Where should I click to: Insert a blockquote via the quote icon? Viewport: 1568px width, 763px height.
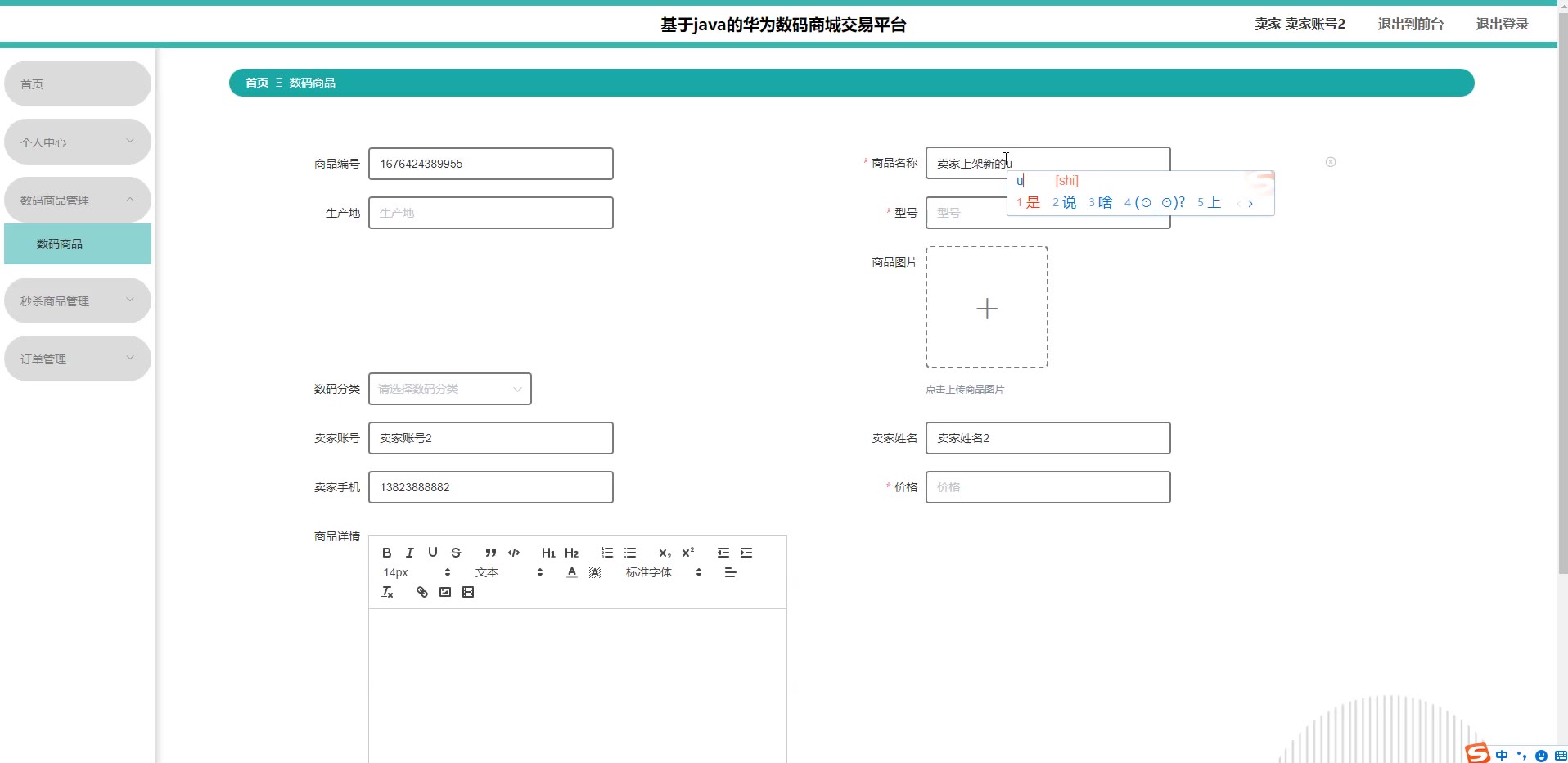coord(491,553)
